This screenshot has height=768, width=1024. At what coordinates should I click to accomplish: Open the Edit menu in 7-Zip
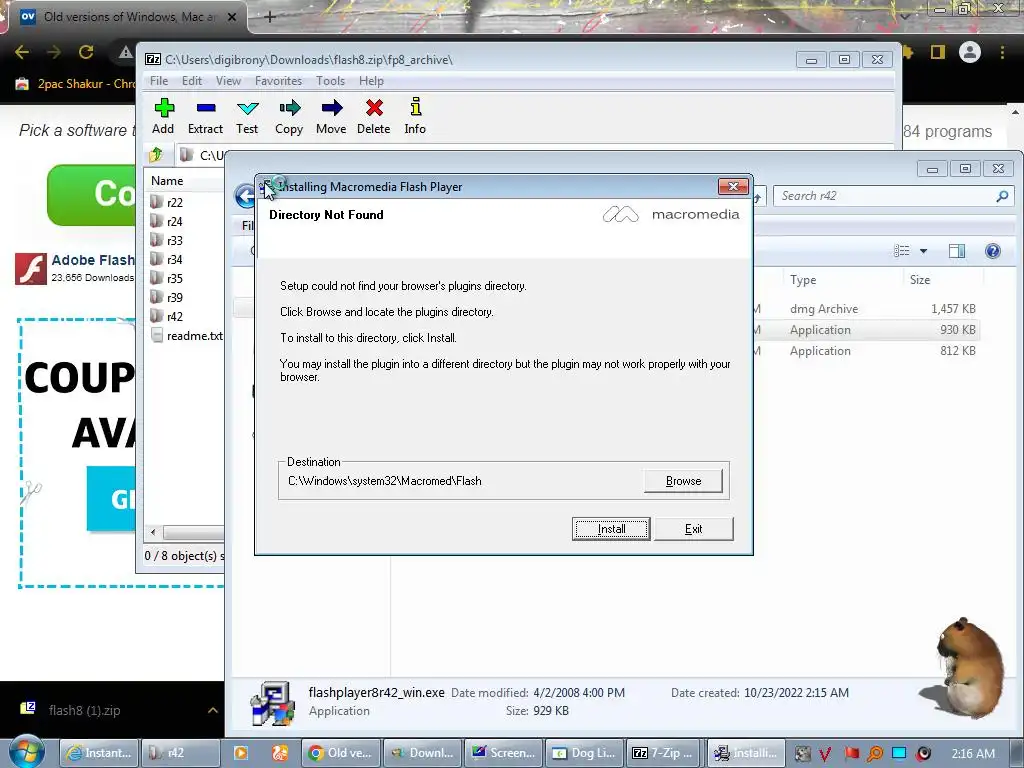[191, 81]
